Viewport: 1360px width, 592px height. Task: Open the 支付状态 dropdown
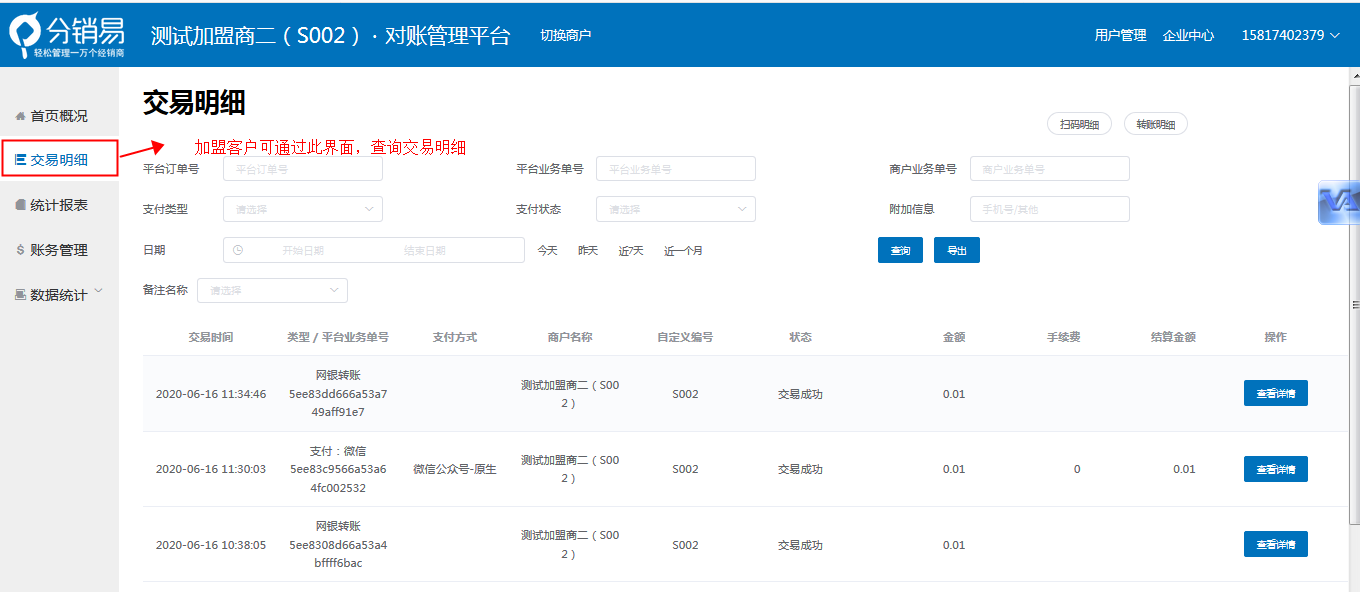click(675, 209)
